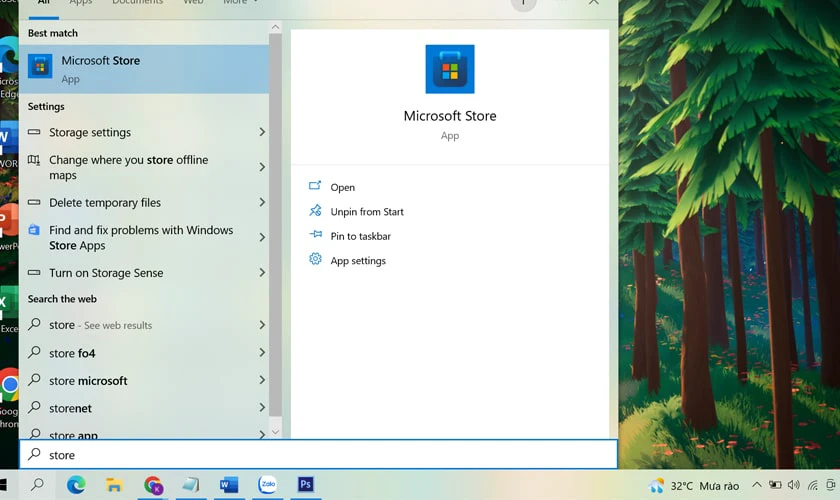Open Microsoft Edge from the taskbar

[x=76, y=485]
